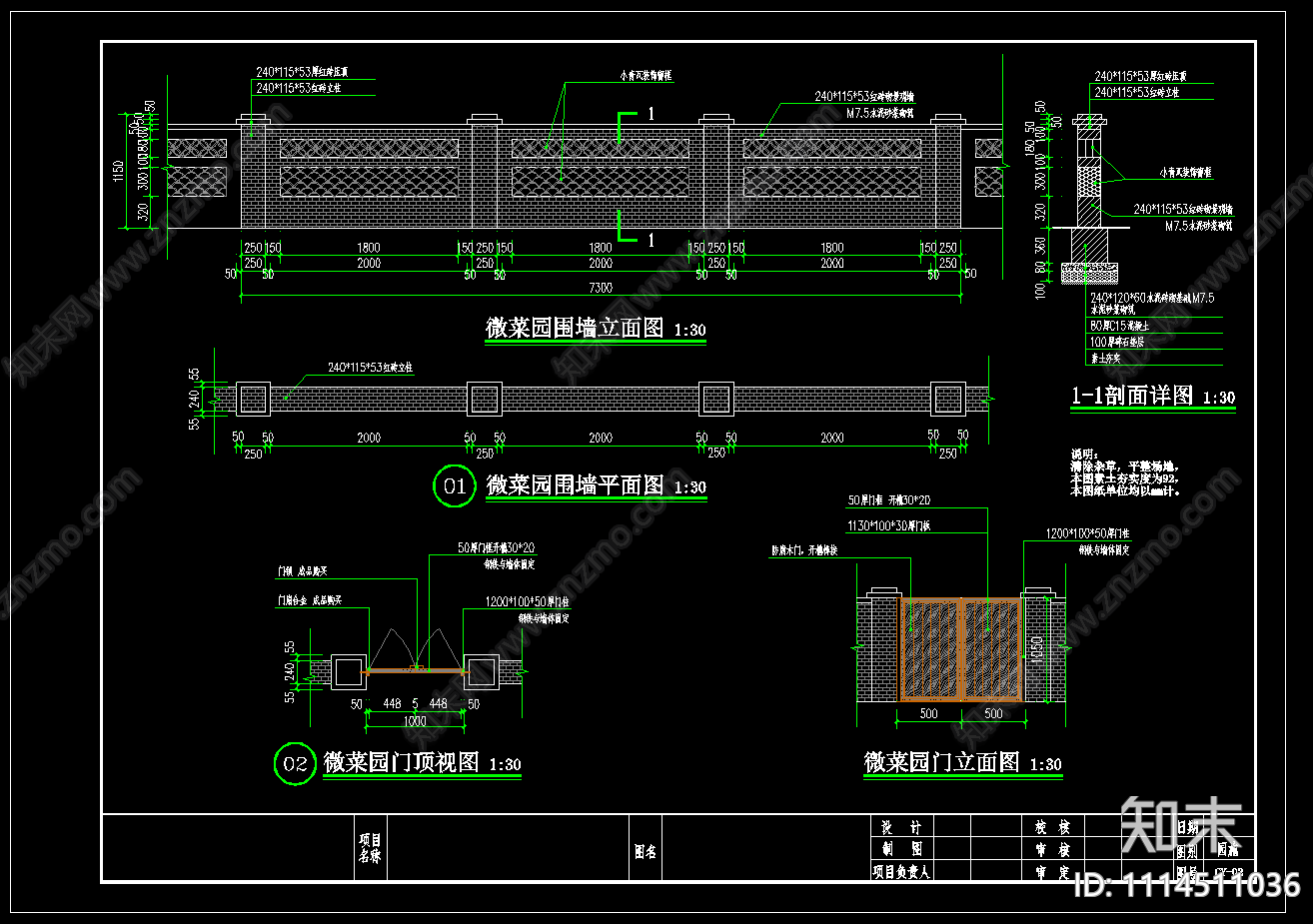
Task: Click the 1150 height dimension on wall elevation
Action: [x=119, y=172]
